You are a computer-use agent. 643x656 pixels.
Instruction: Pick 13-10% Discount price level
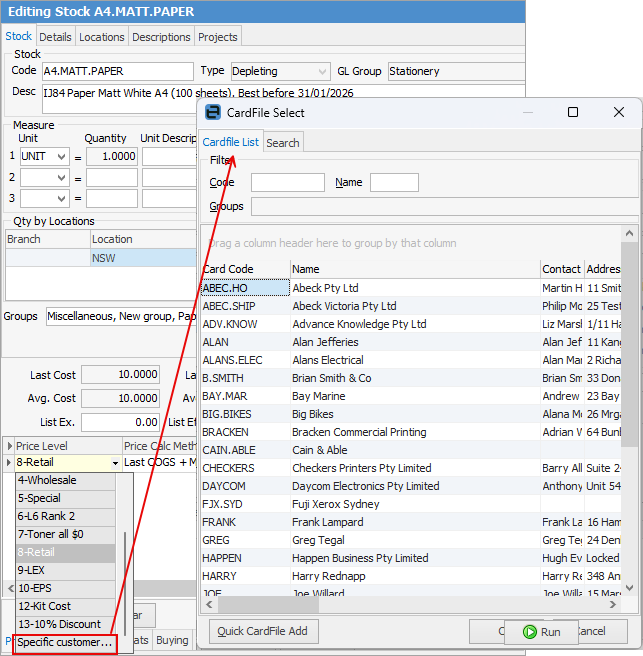click(x=59, y=624)
